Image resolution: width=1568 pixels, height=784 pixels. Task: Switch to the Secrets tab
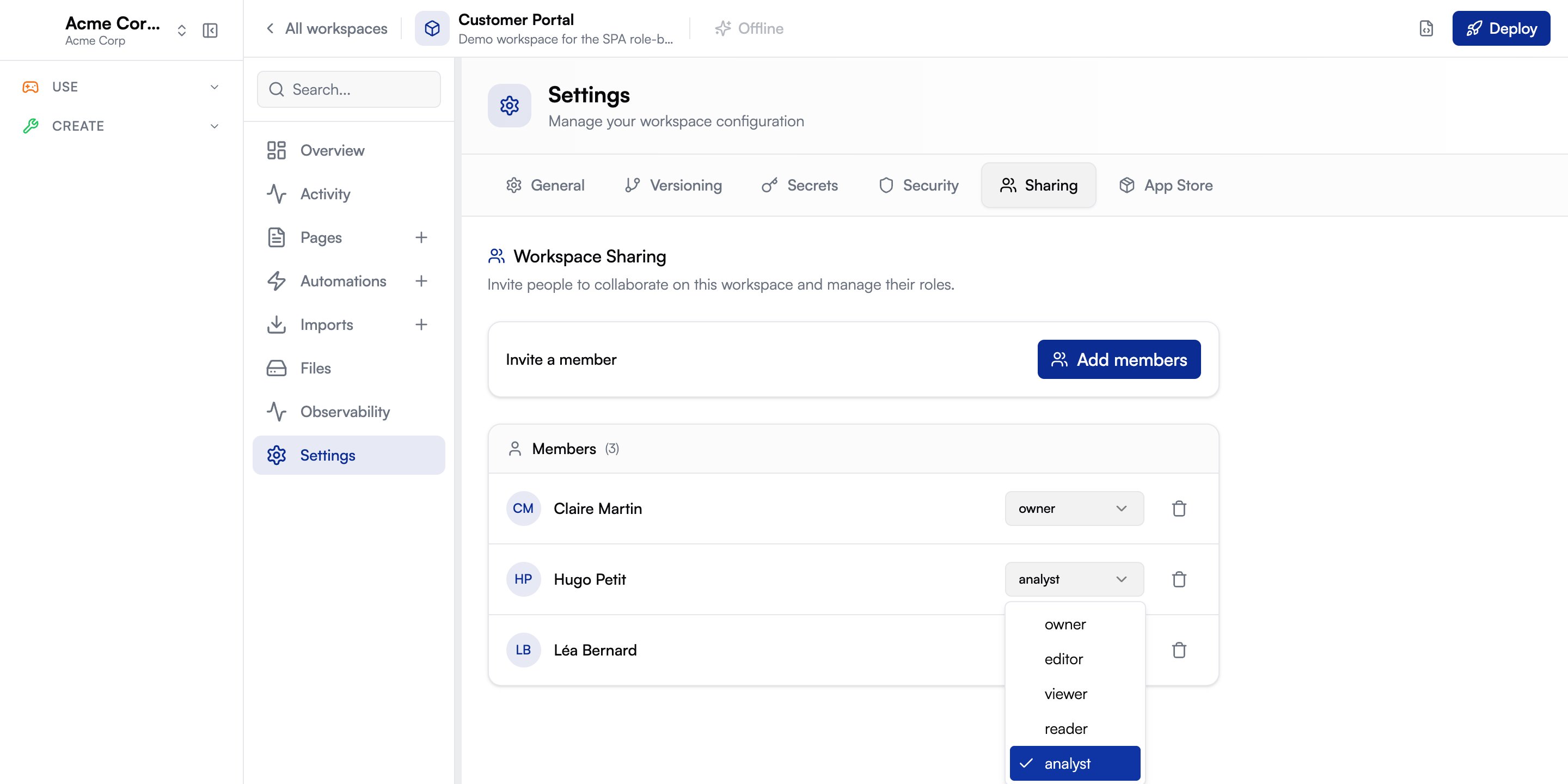point(800,185)
